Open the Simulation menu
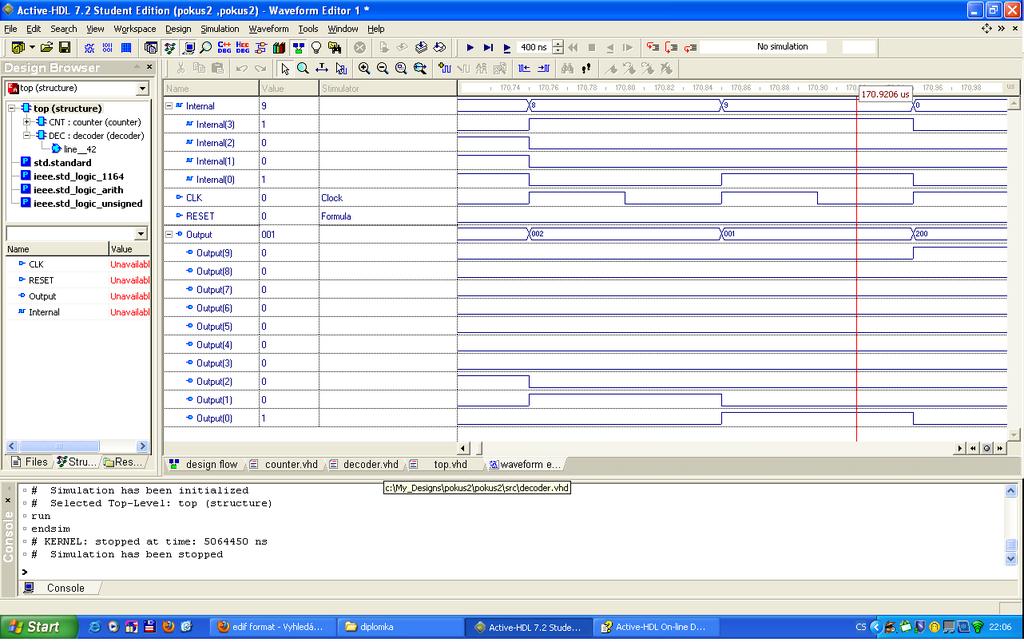The width and height of the screenshot is (1024, 642). (x=219, y=29)
